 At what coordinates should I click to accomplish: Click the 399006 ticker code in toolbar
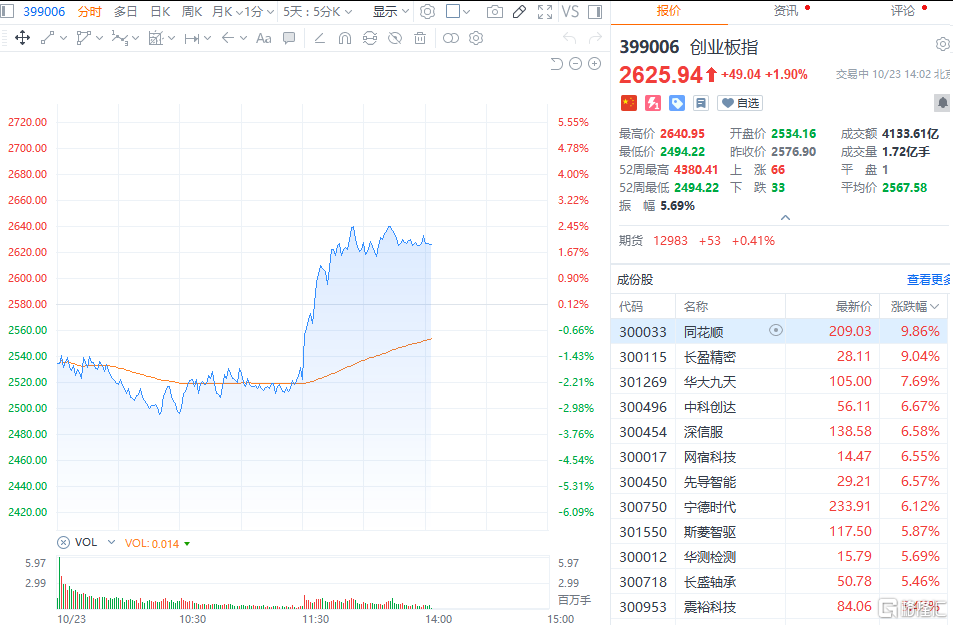click(44, 12)
